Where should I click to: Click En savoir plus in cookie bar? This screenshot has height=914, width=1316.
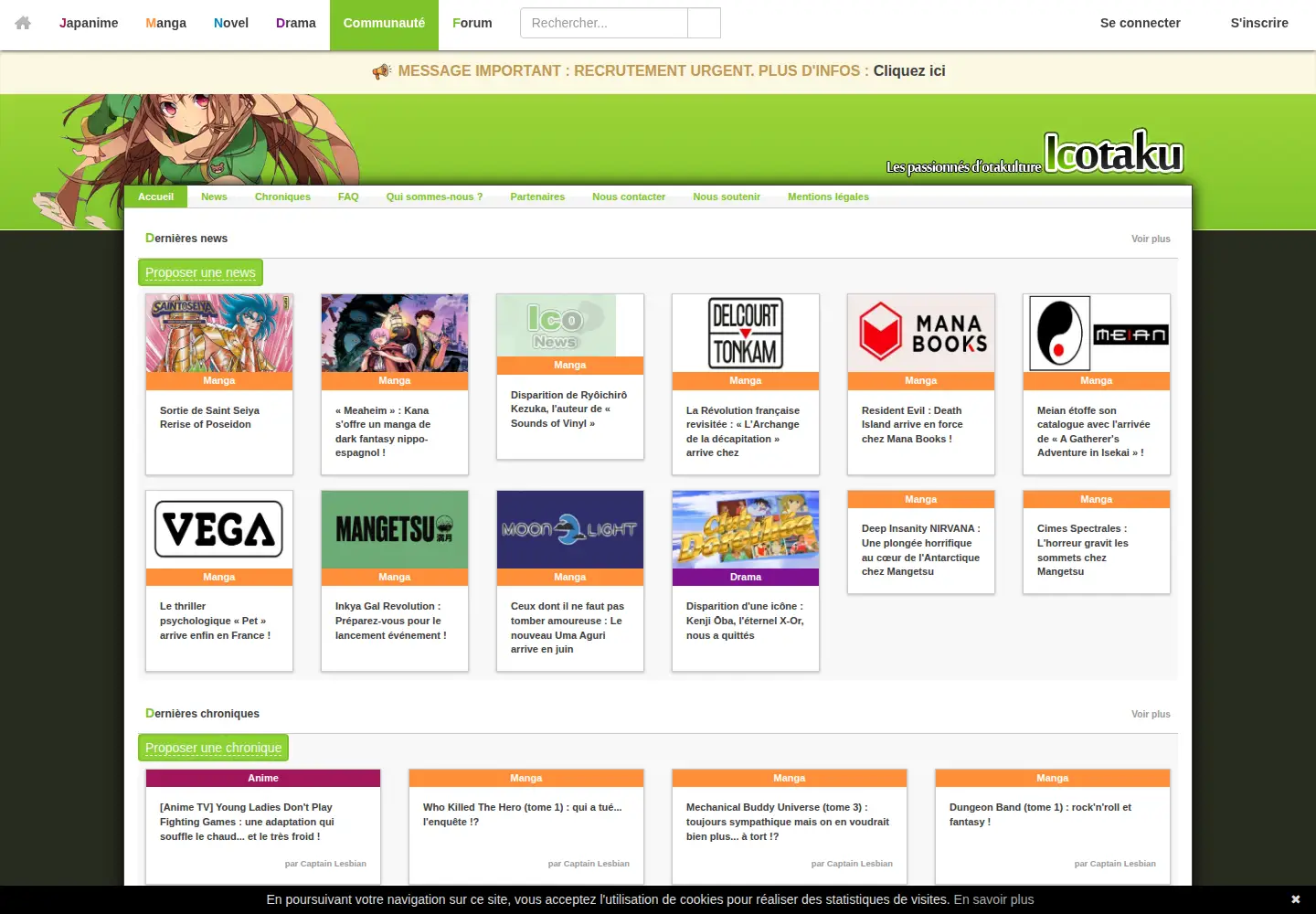click(x=993, y=899)
